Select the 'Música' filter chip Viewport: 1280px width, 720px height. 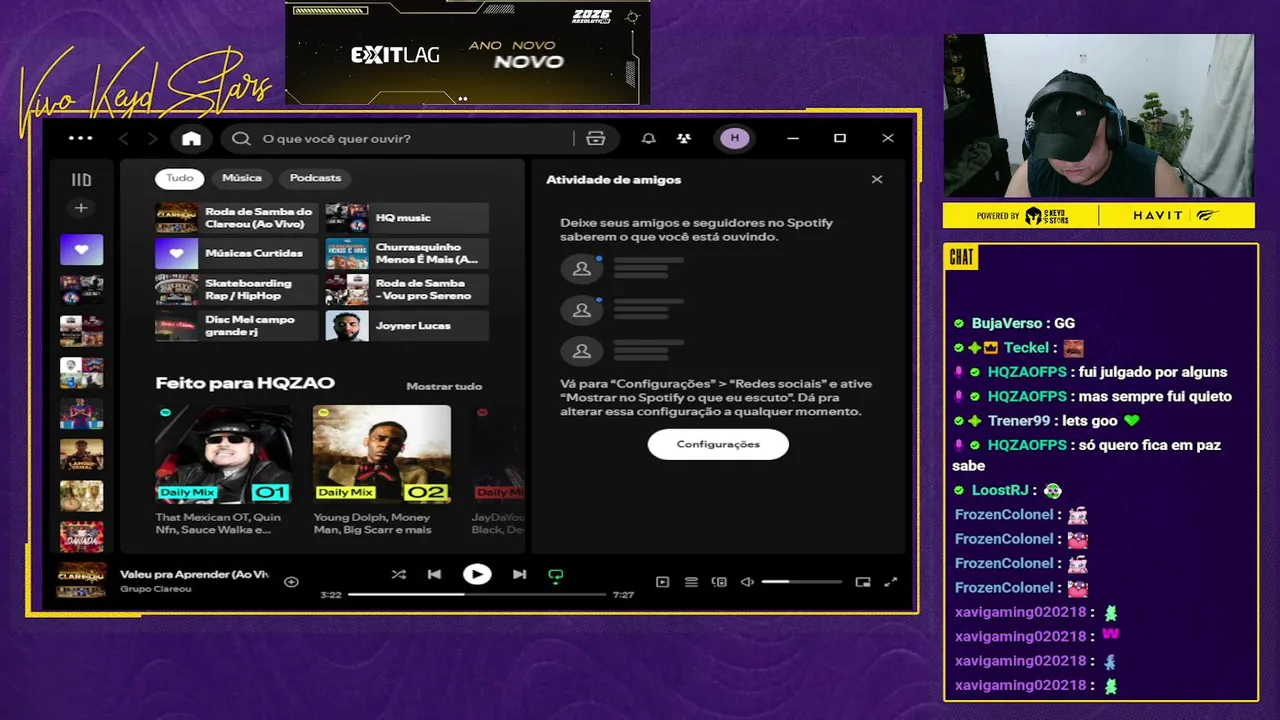pos(242,178)
